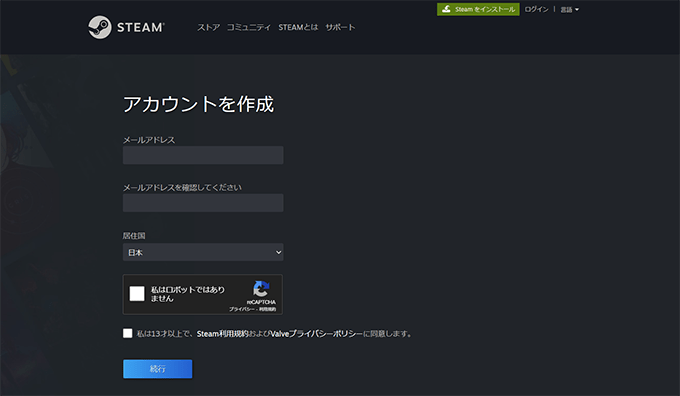
Task: Click the reCAPTCHA logo icon
Action: [x=261, y=289]
